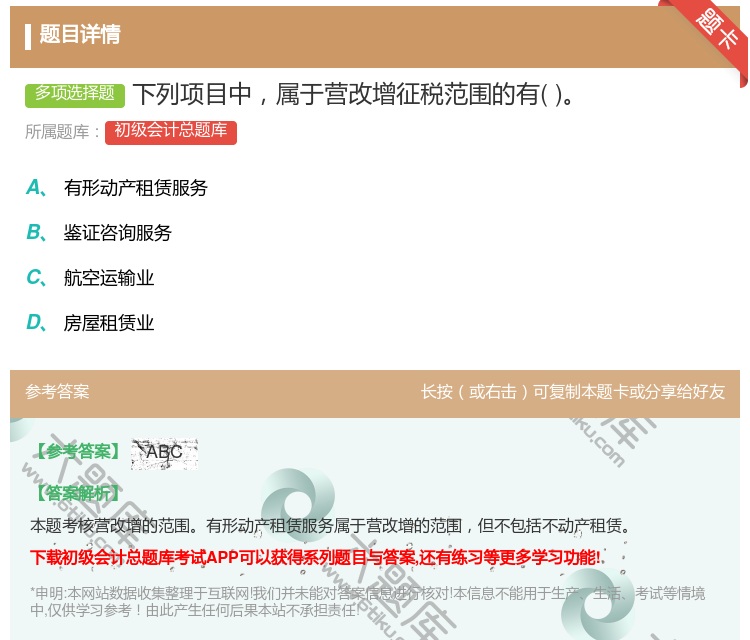Click the red 下载初级会计总题库考试APP promo link

pyautogui.click(x=317, y=558)
